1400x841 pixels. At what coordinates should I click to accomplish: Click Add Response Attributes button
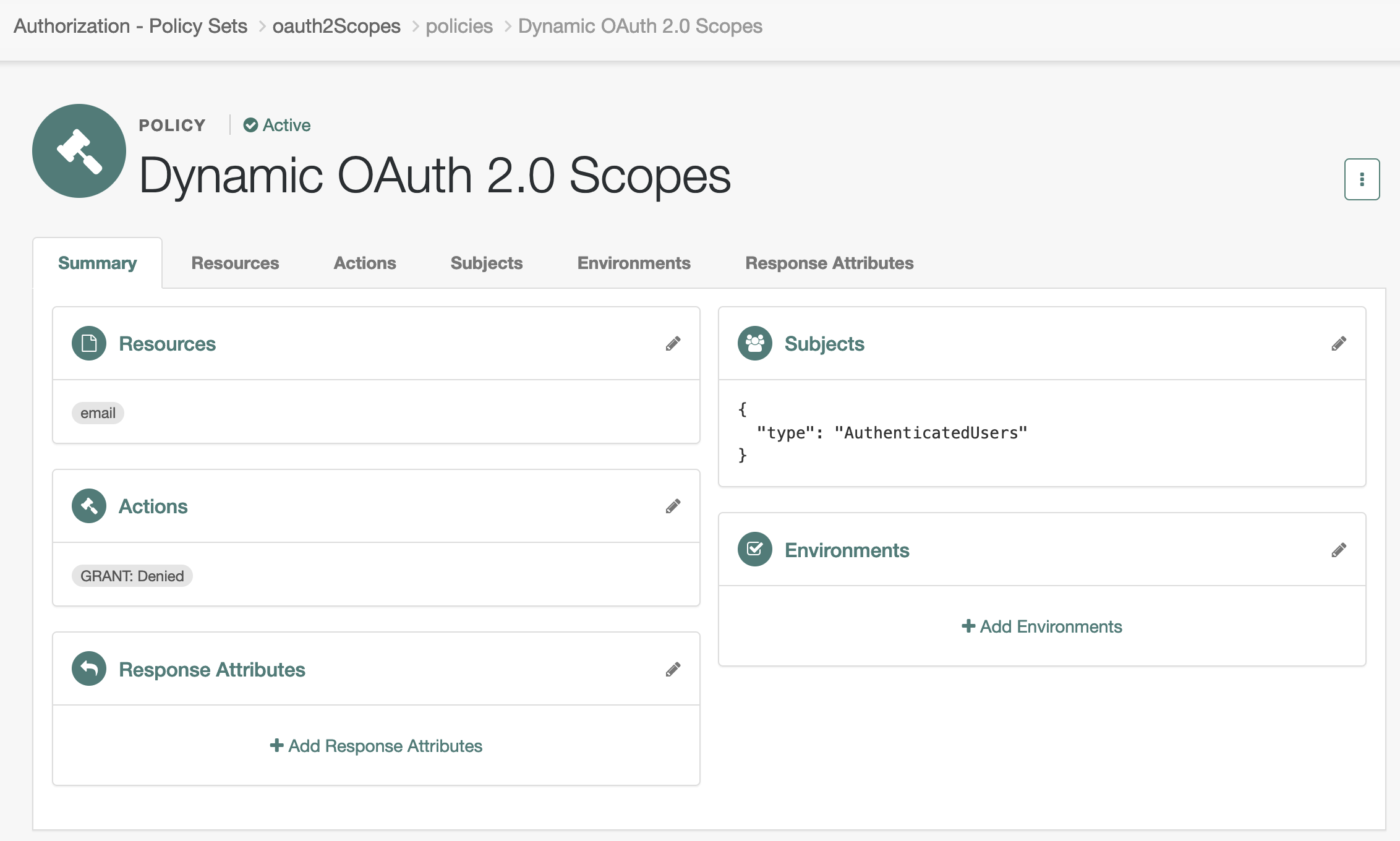tap(377, 745)
